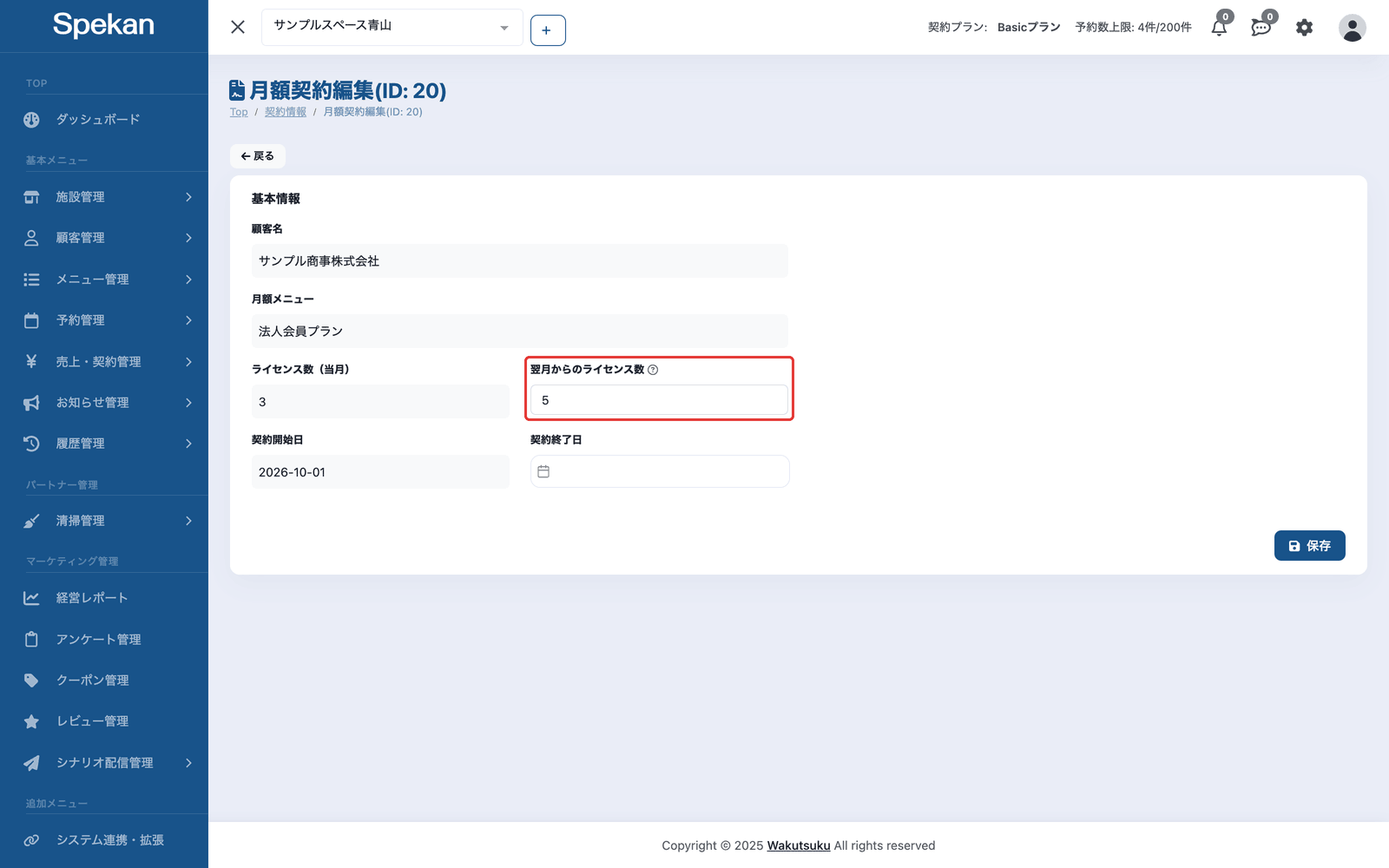Expand 清掃管理 menu
The image size is (1389, 868).
click(x=104, y=521)
